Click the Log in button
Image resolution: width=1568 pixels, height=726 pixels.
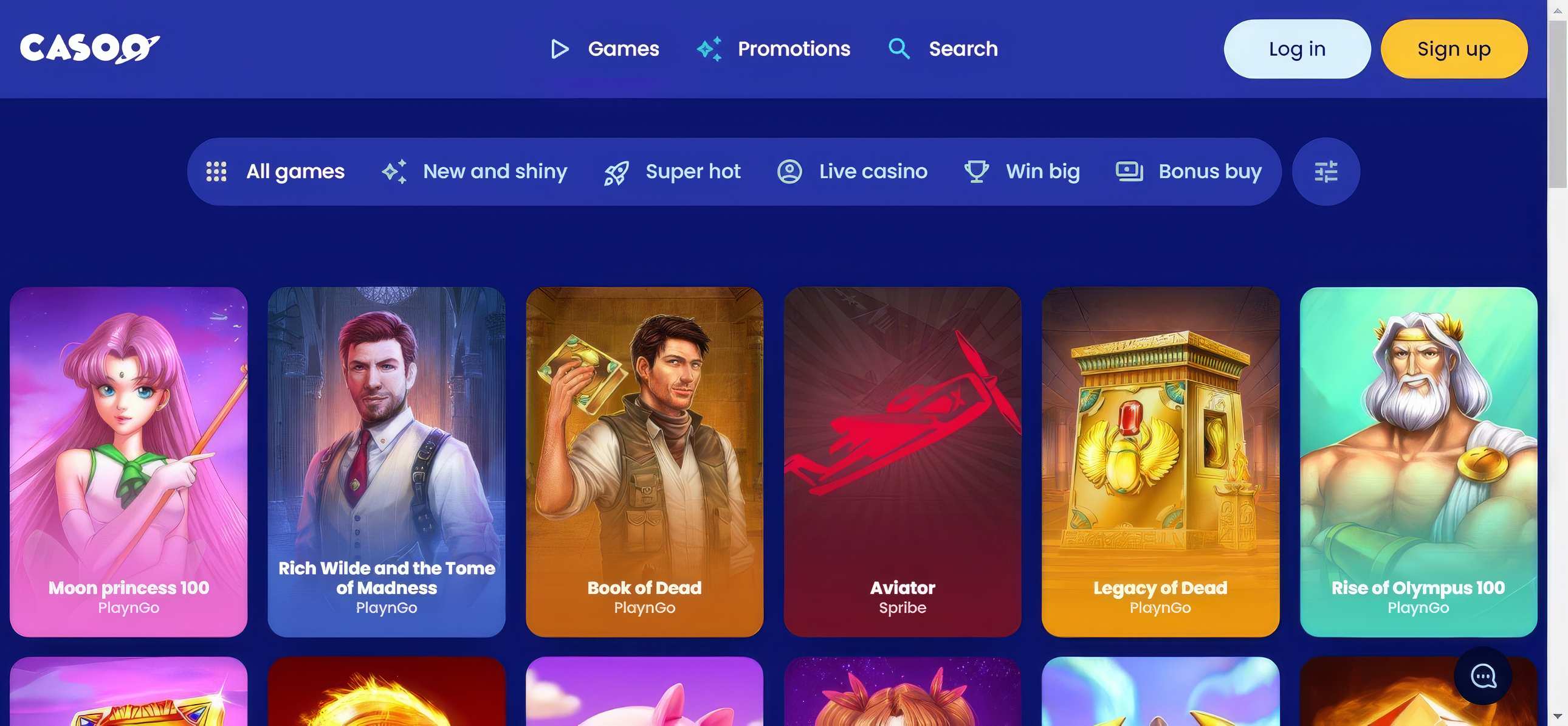[1297, 49]
